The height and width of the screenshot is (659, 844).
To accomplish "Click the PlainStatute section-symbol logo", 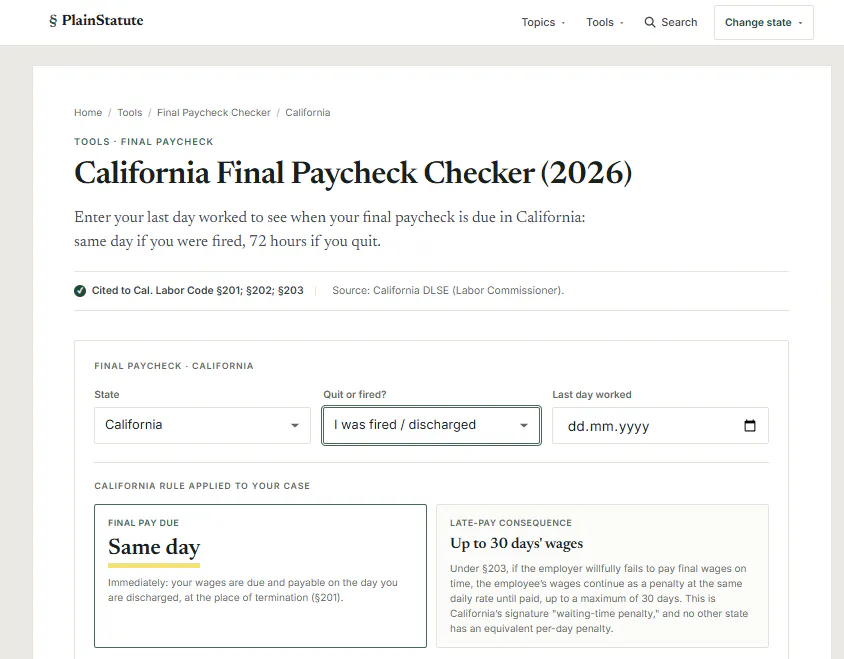I will pyautogui.click(x=53, y=21).
